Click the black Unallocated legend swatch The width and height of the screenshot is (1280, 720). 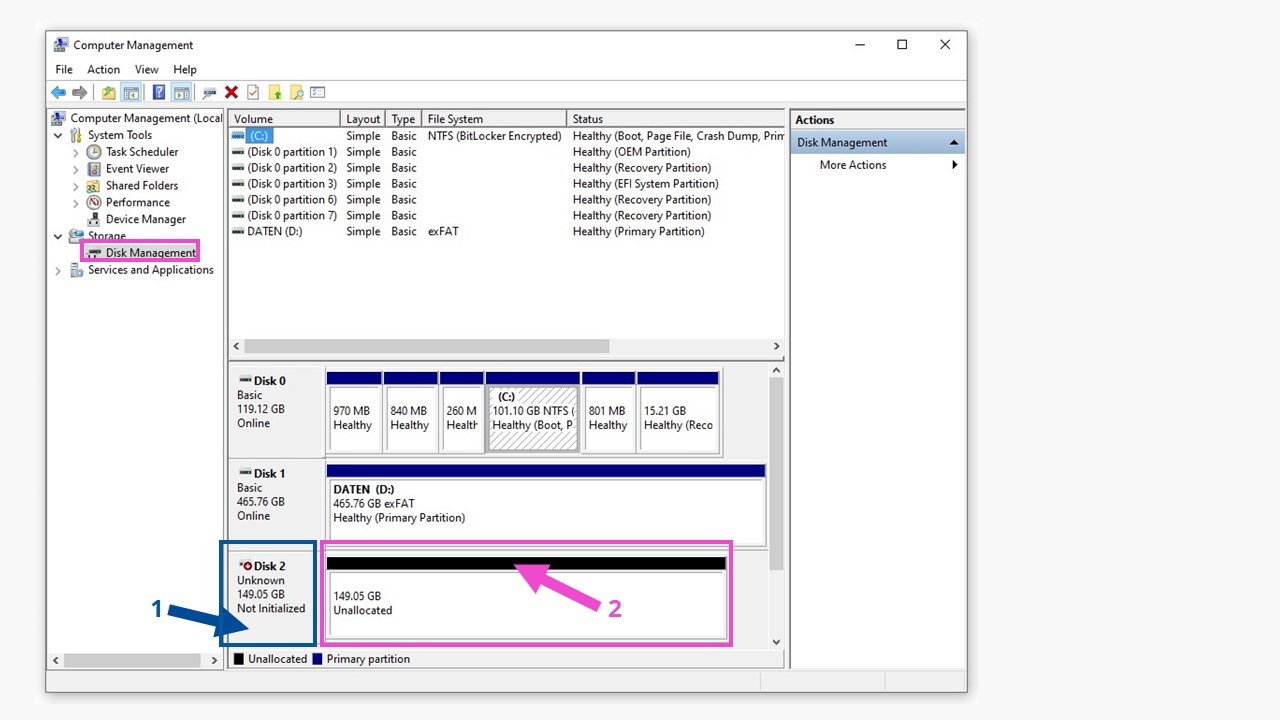pos(239,659)
